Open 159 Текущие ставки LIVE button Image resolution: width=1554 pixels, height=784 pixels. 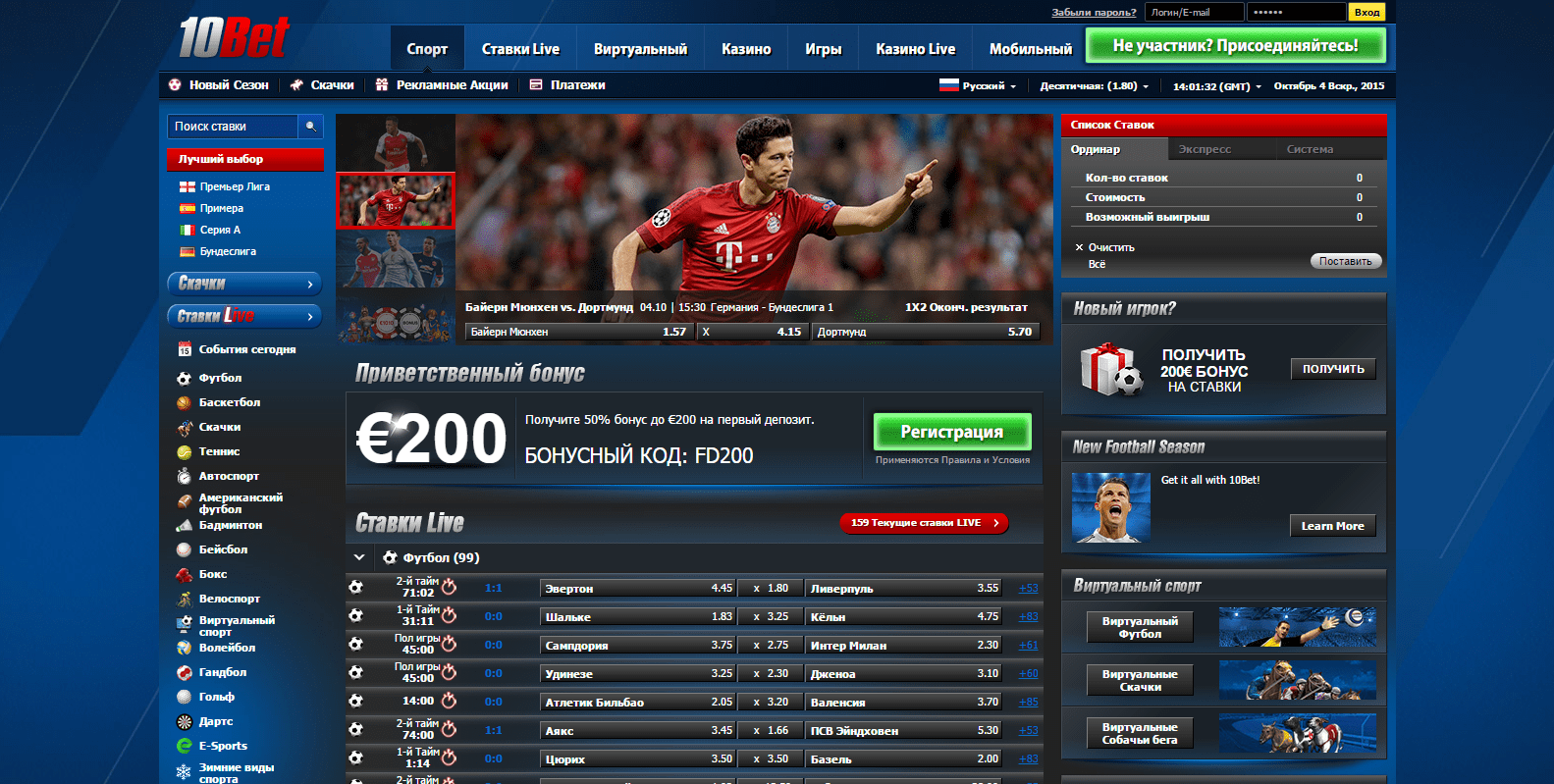click(924, 523)
